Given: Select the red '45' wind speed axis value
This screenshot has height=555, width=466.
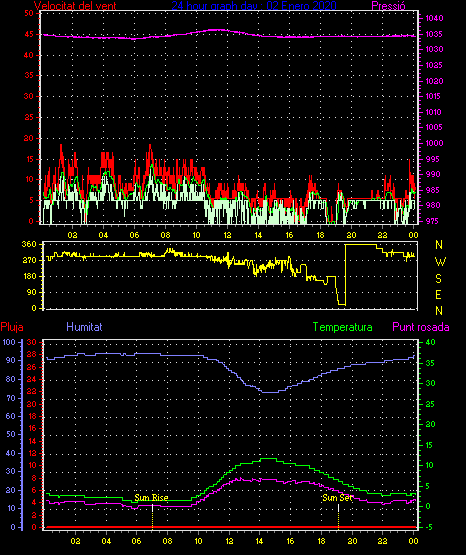Looking at the screenshot, I should click(29, 34).
